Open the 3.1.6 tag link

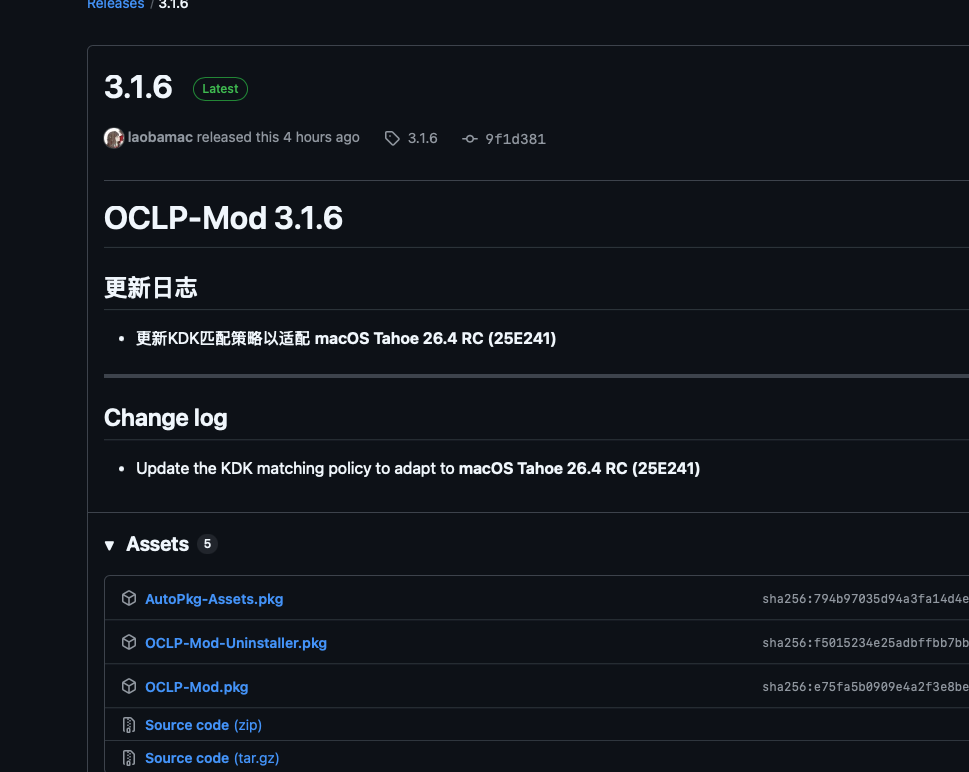click(422, 138)
